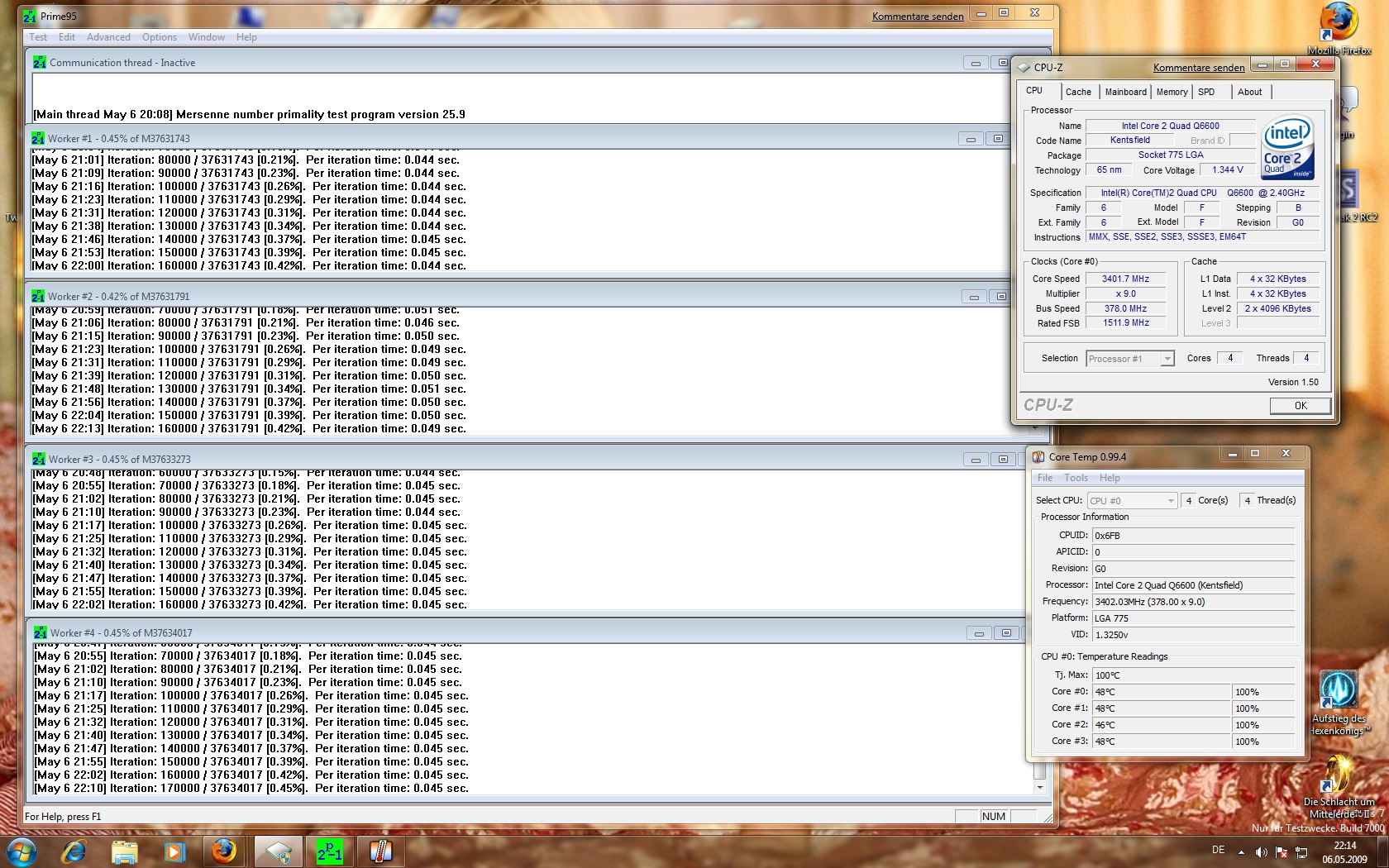Viewport: 1389px width, 868px height.
Task: Click Kommentare senden link in Prime95 titlebar
Action: pyautogui.click(x=918, y=17)
